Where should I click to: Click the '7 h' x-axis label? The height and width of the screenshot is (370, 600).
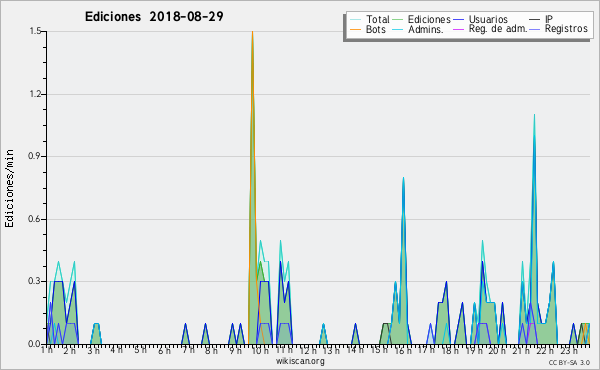click(x=188, y=350)
